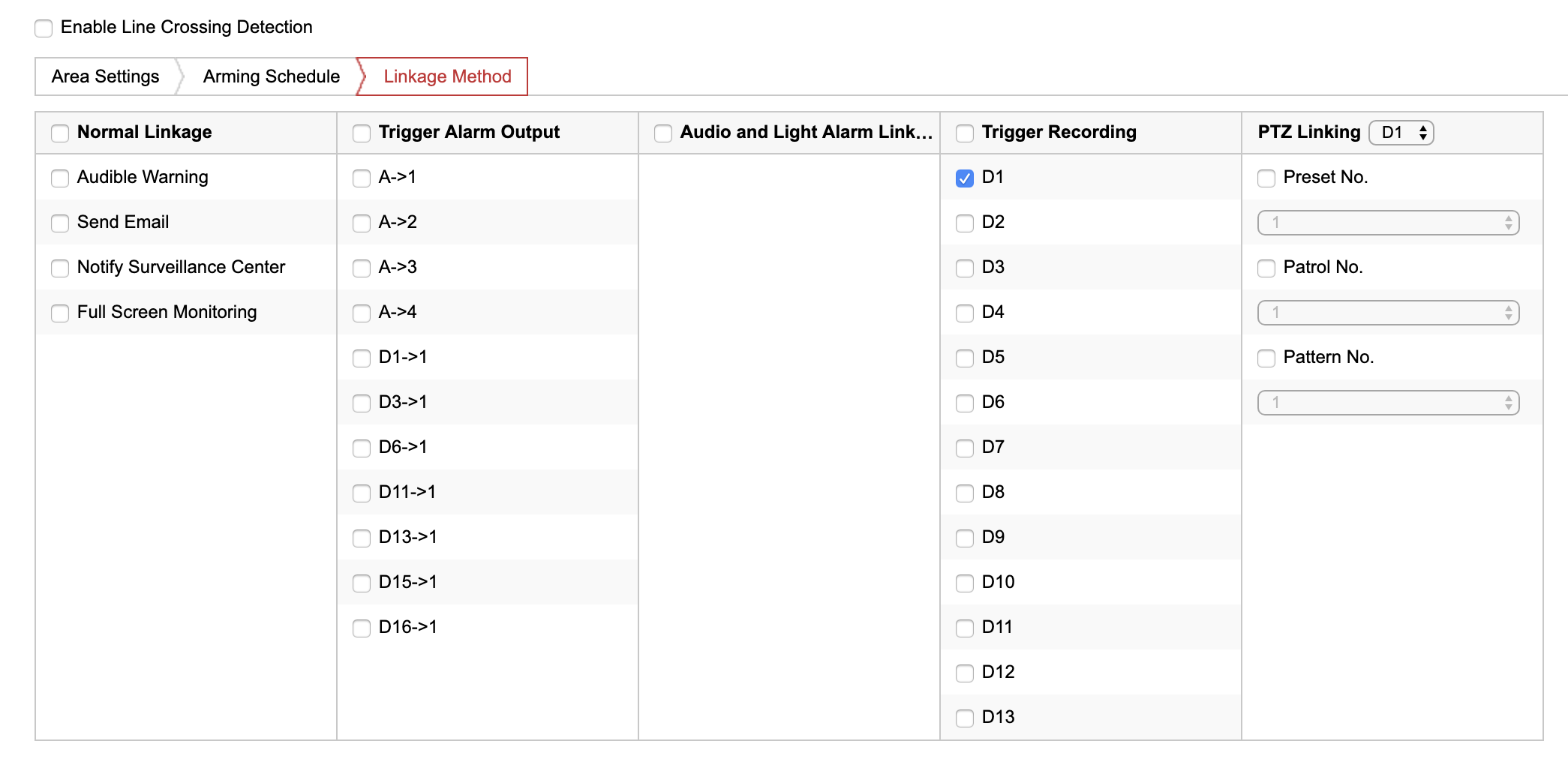The image size is (1568, 762).
Task: Select all Trigger Alarm Output checkbox
Action: tap(362, 133)
